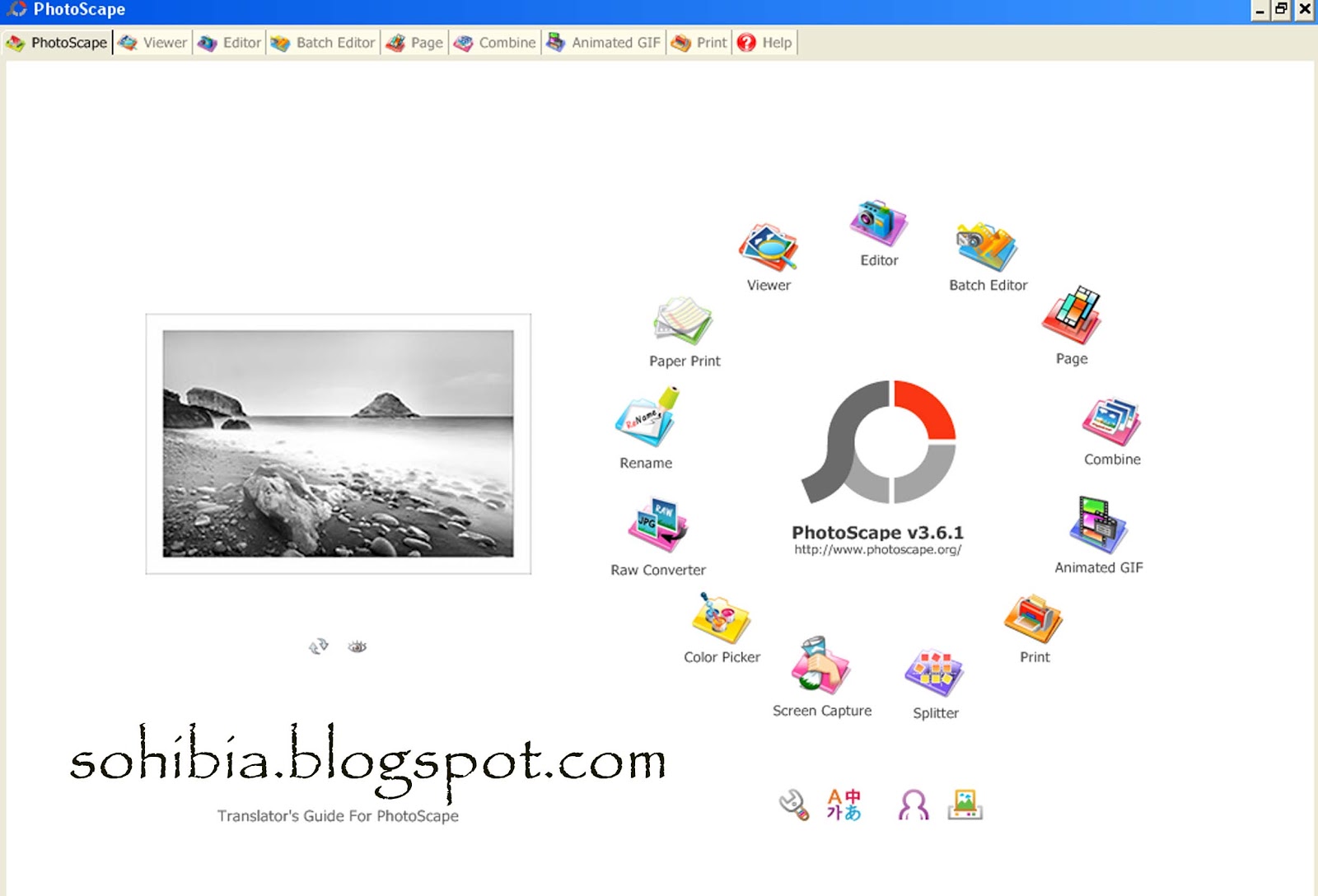The width and height of the screenshot is (1318, 896).
Task: Launch the Screen Capture tool
Action: pos(820,665)
